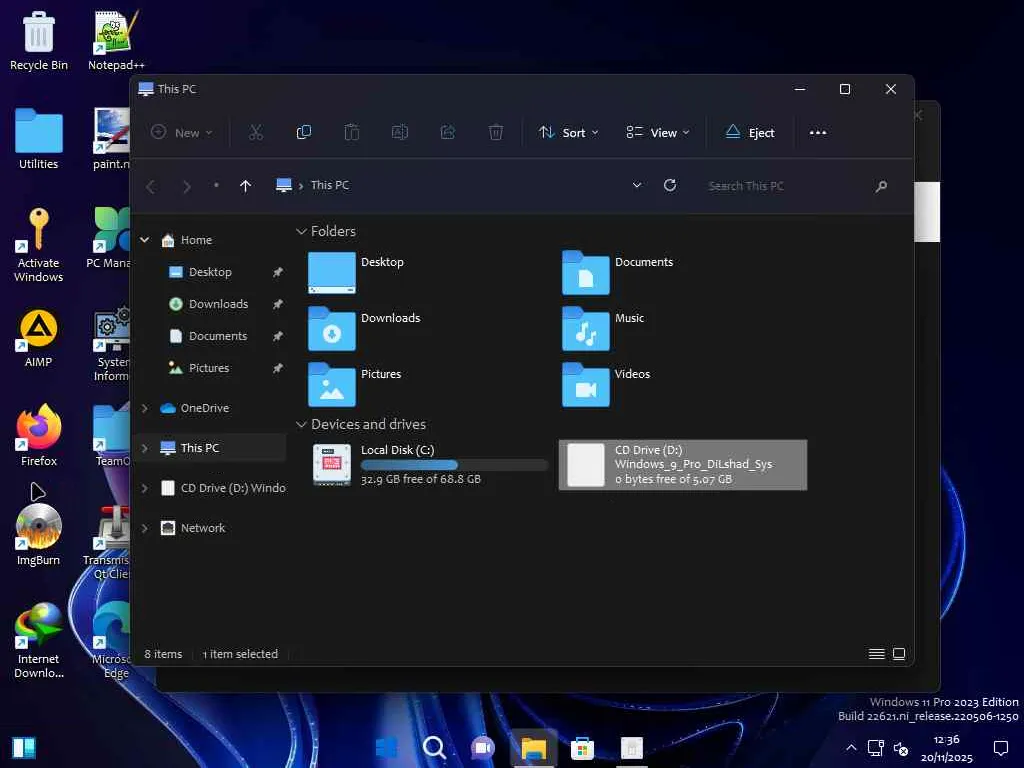1024x768 pixels.
Task: Open the See more three-dots menu
Action: coord(818,133)
